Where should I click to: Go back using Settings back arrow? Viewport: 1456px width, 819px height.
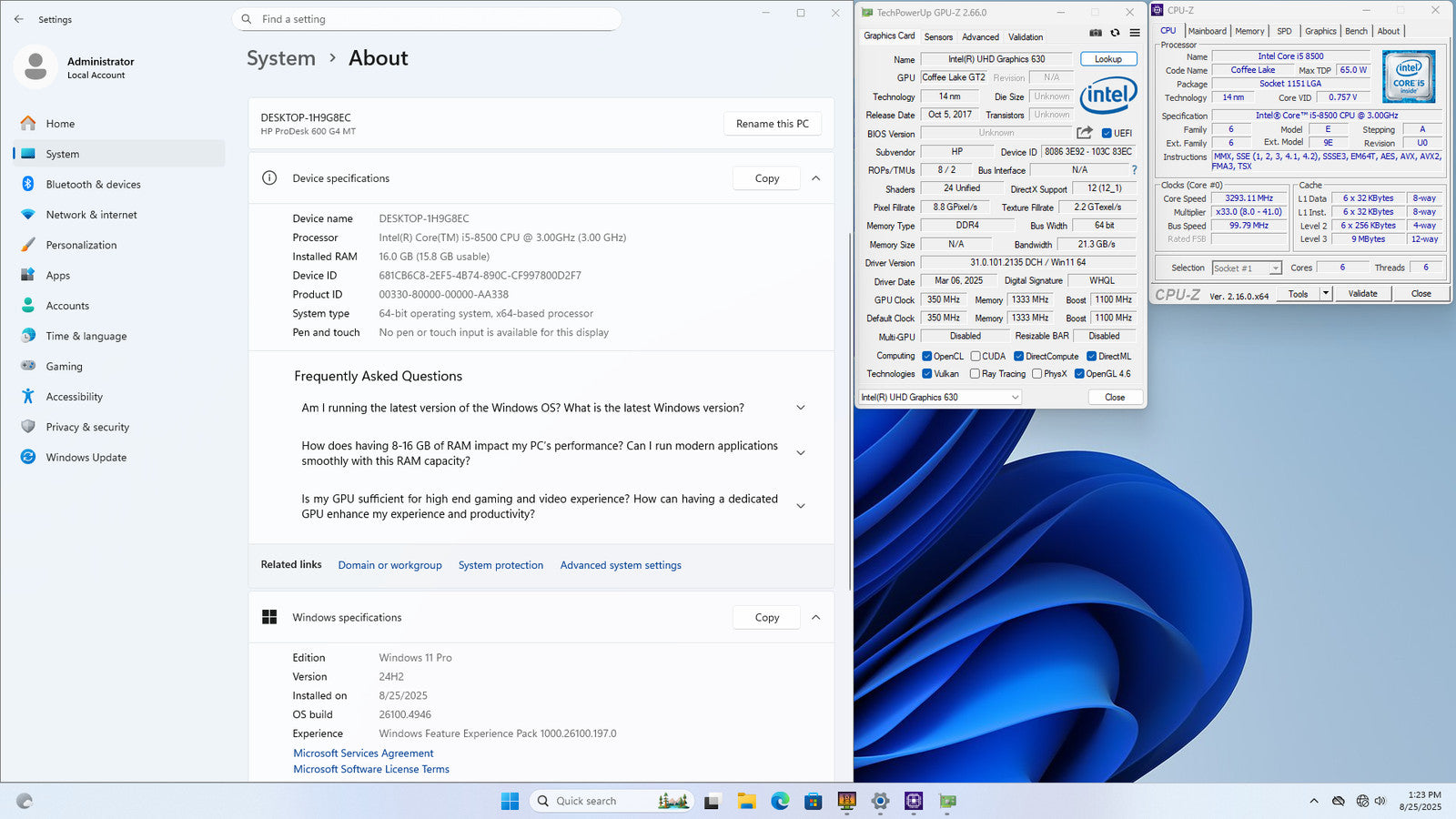(19, 19)
